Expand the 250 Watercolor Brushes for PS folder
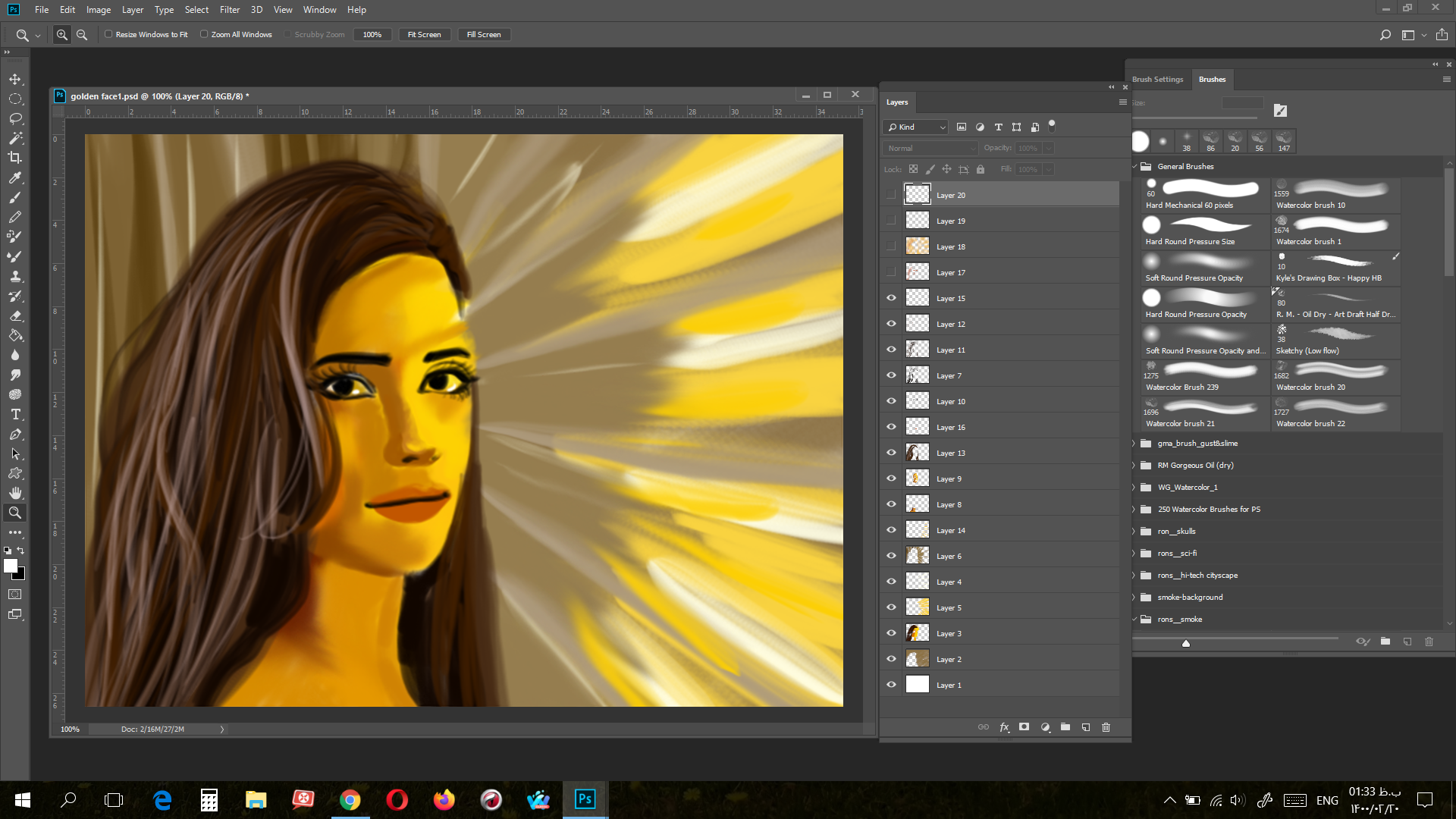The height and width of the screenshot is (819, 1456). coord(1135,510)
